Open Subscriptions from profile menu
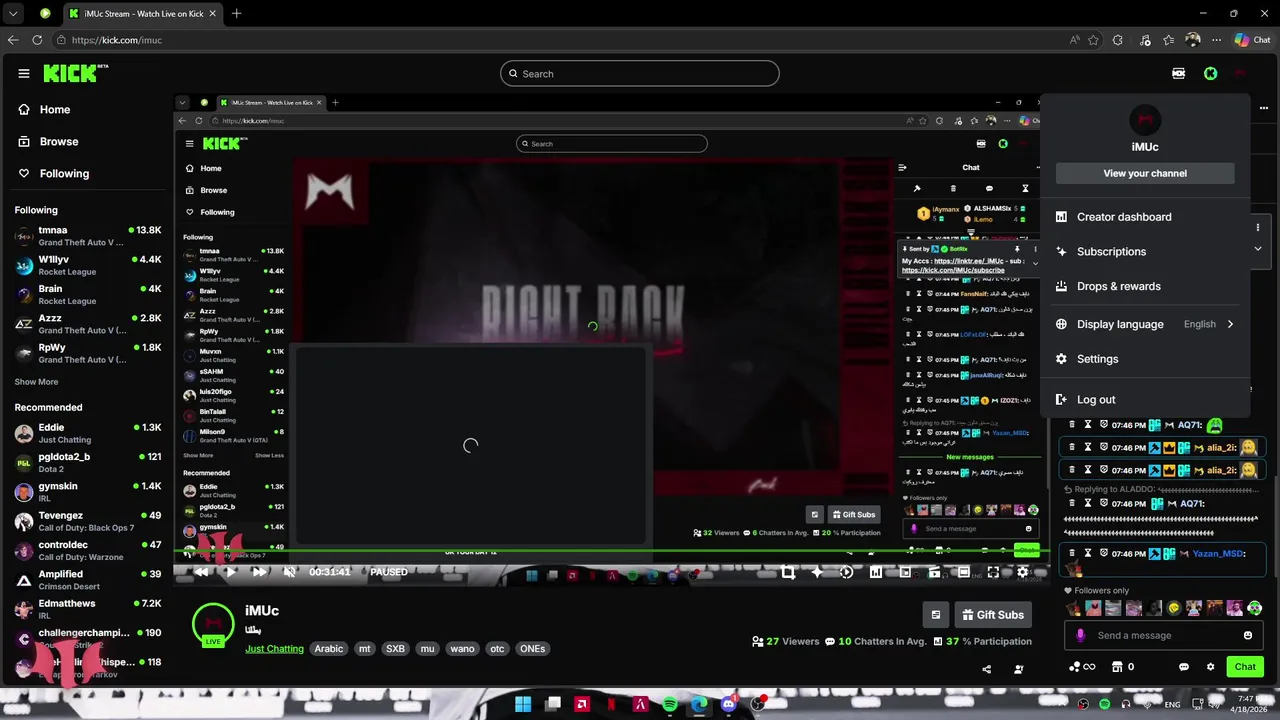The width and height of the screenshot is (1280, 720). coord(1145,252)
